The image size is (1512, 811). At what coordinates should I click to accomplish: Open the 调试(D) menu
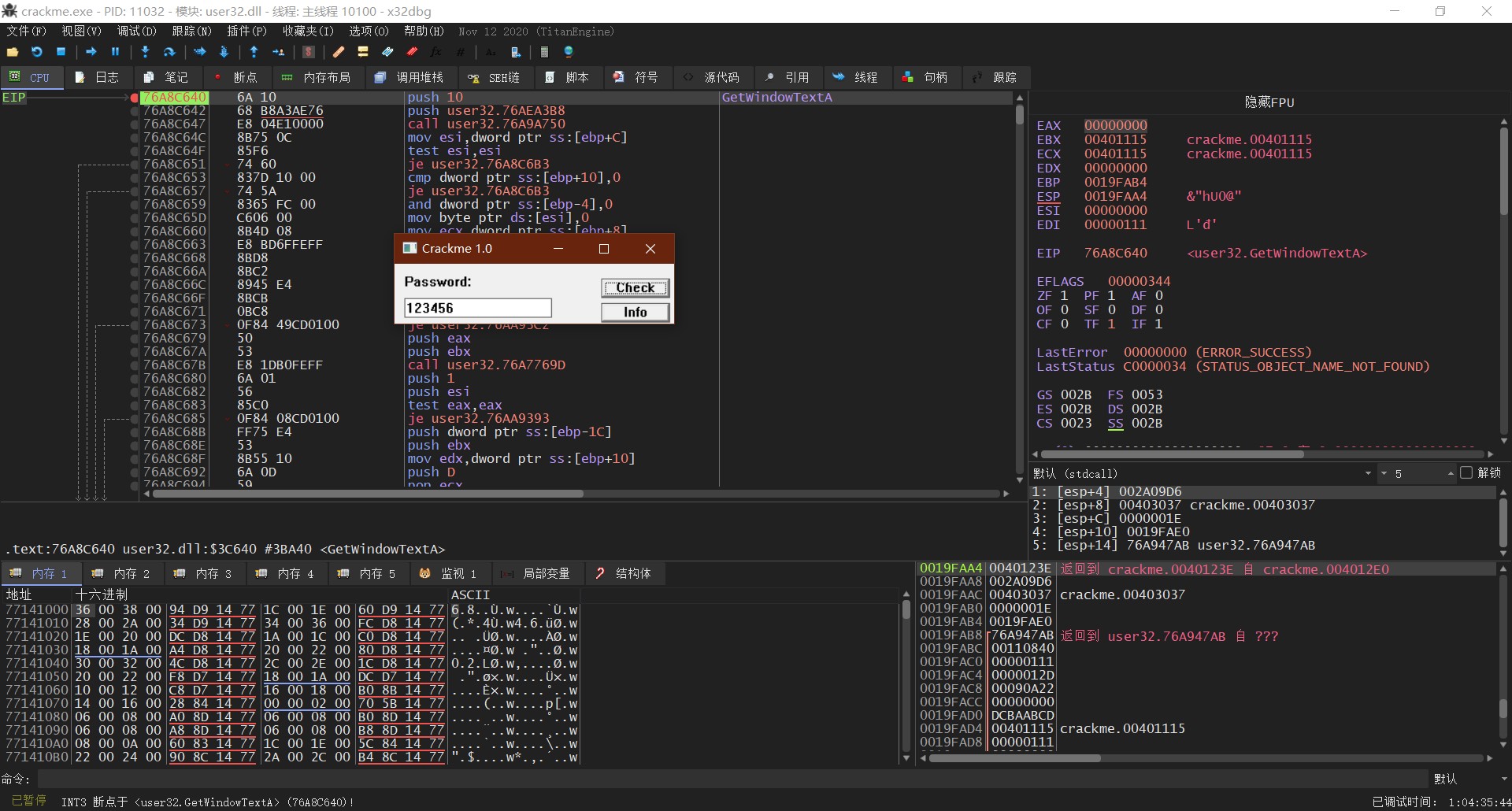136,31
